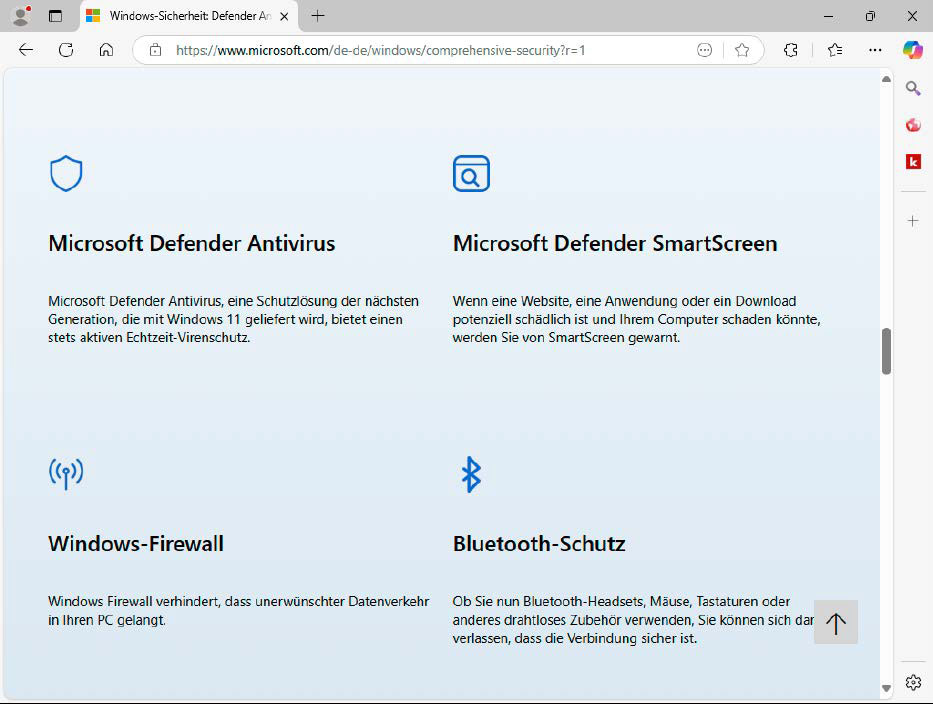
Task: Click the paragraph about Echtzeit-Virenschutz
Action: [x=233, y=319]
